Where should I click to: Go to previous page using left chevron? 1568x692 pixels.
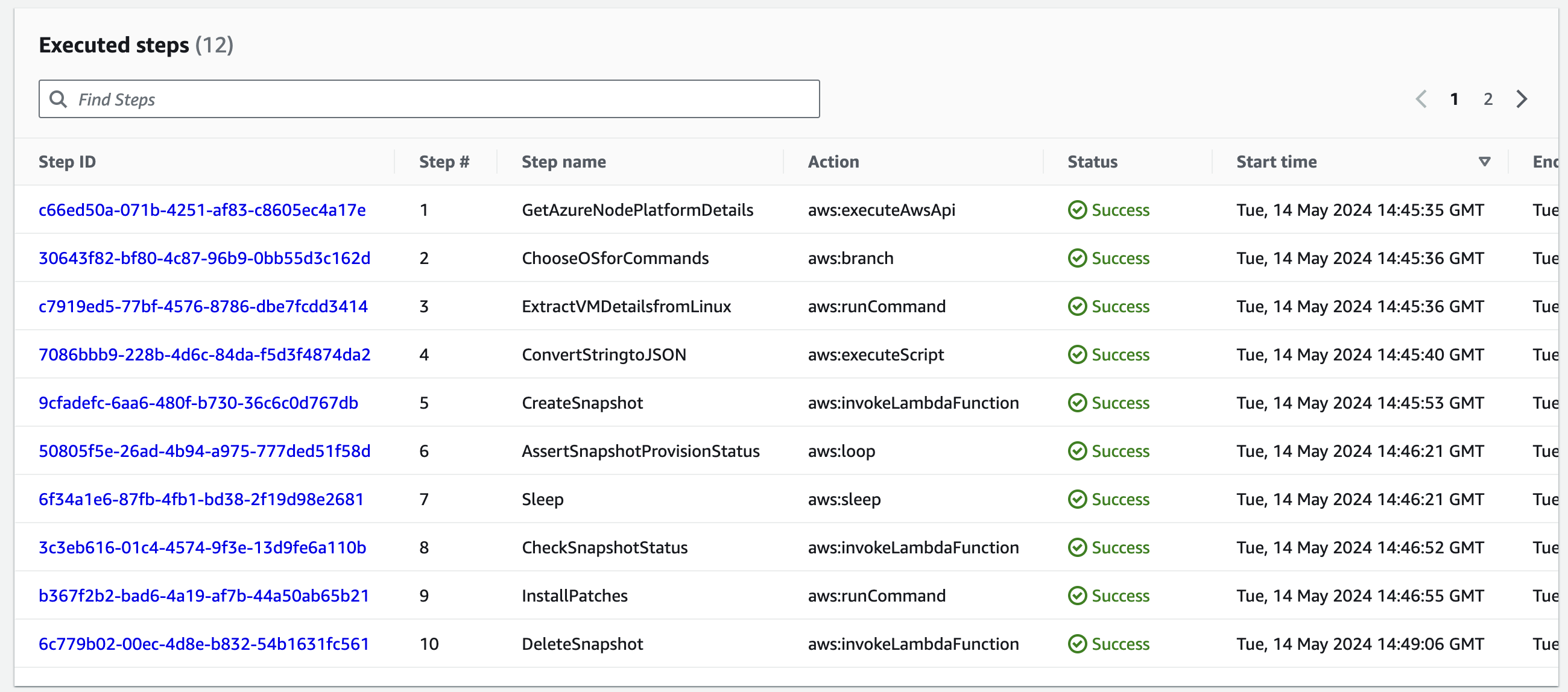coord(1421,99)
